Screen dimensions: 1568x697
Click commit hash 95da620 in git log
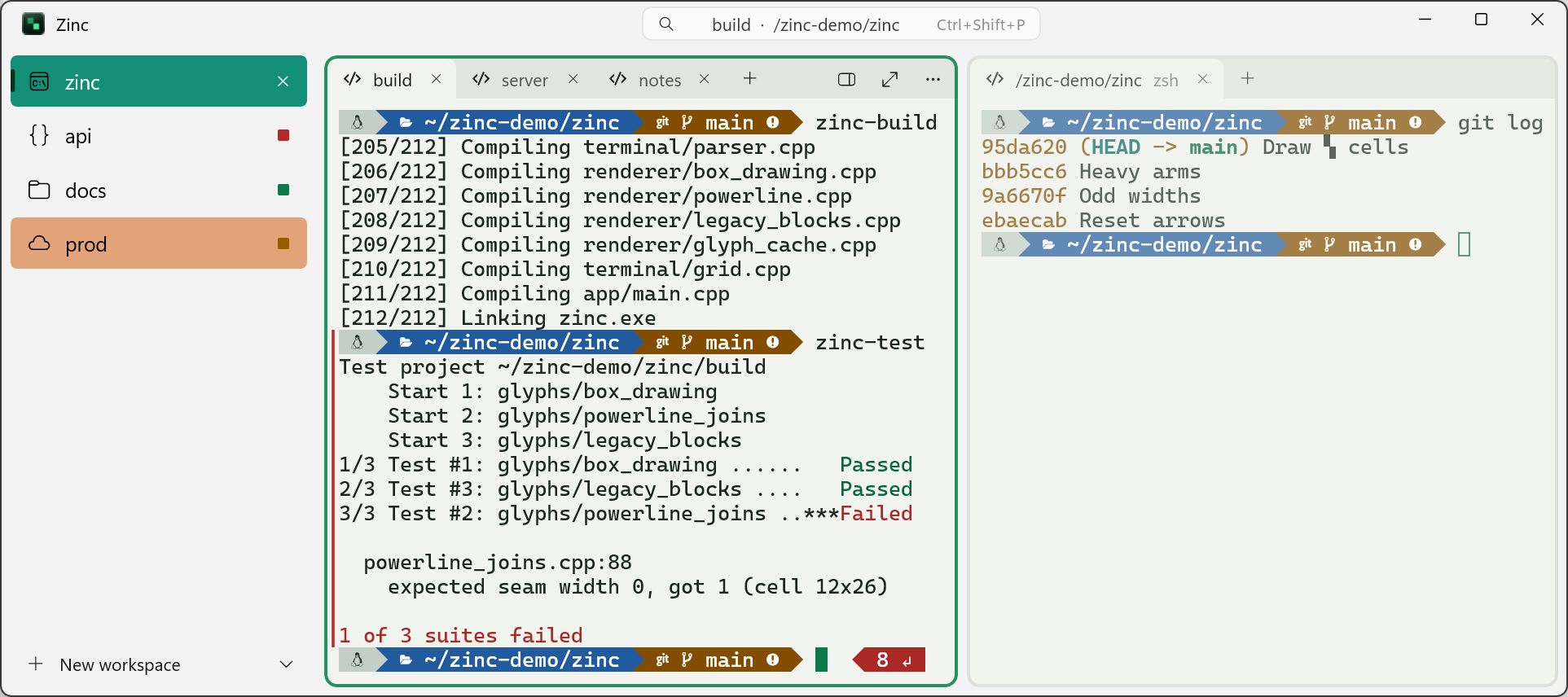1024,147
